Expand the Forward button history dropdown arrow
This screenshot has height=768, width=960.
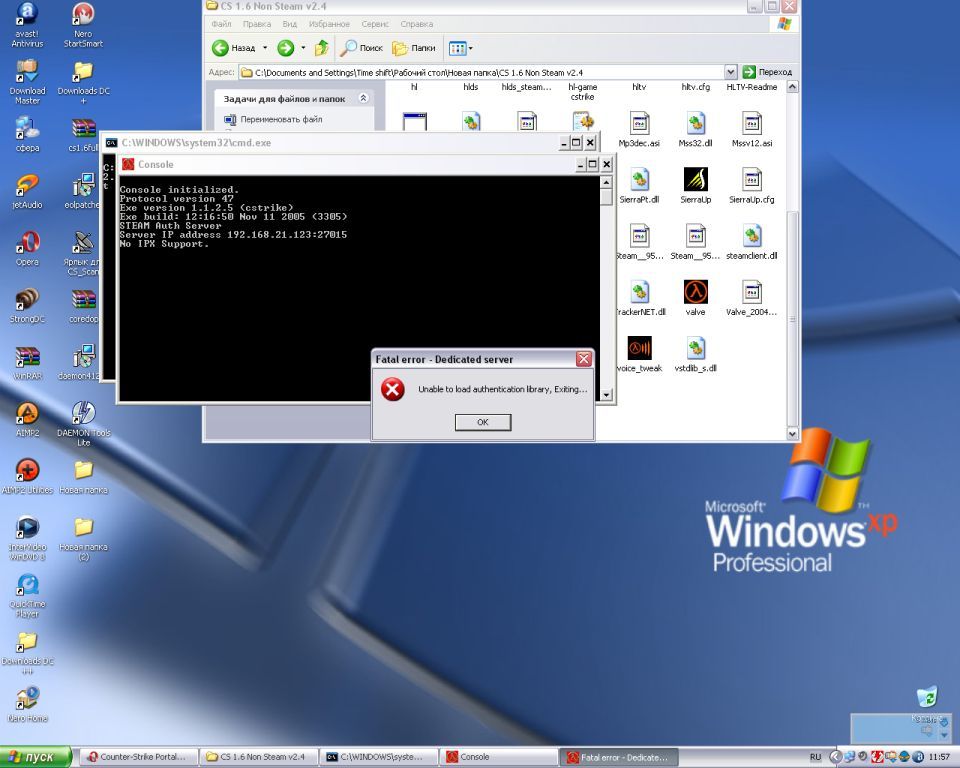pyautogui.click(x=303, y=48)
